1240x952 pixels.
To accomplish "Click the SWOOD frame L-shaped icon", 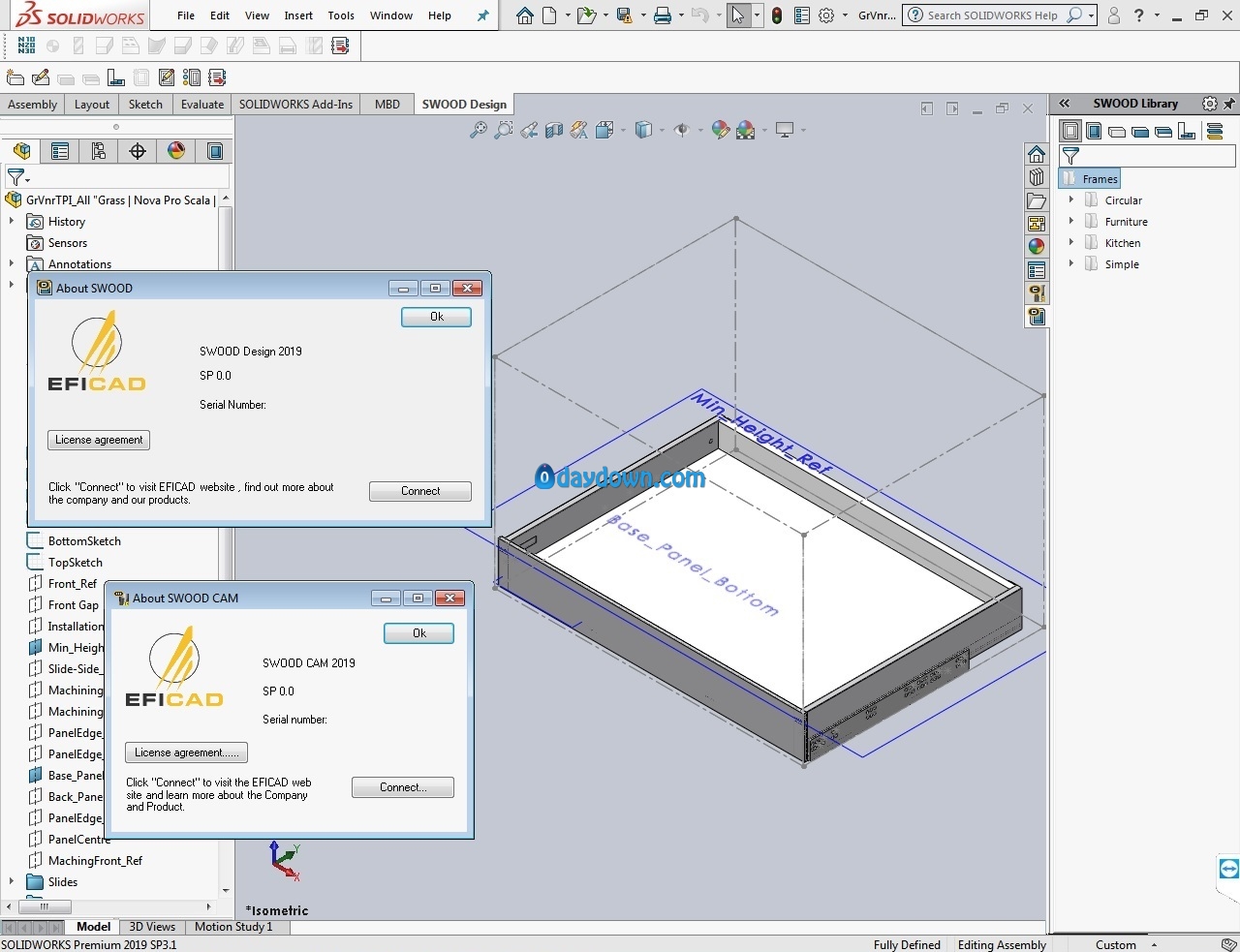I will pyautogui.click(x=116, y=77).
